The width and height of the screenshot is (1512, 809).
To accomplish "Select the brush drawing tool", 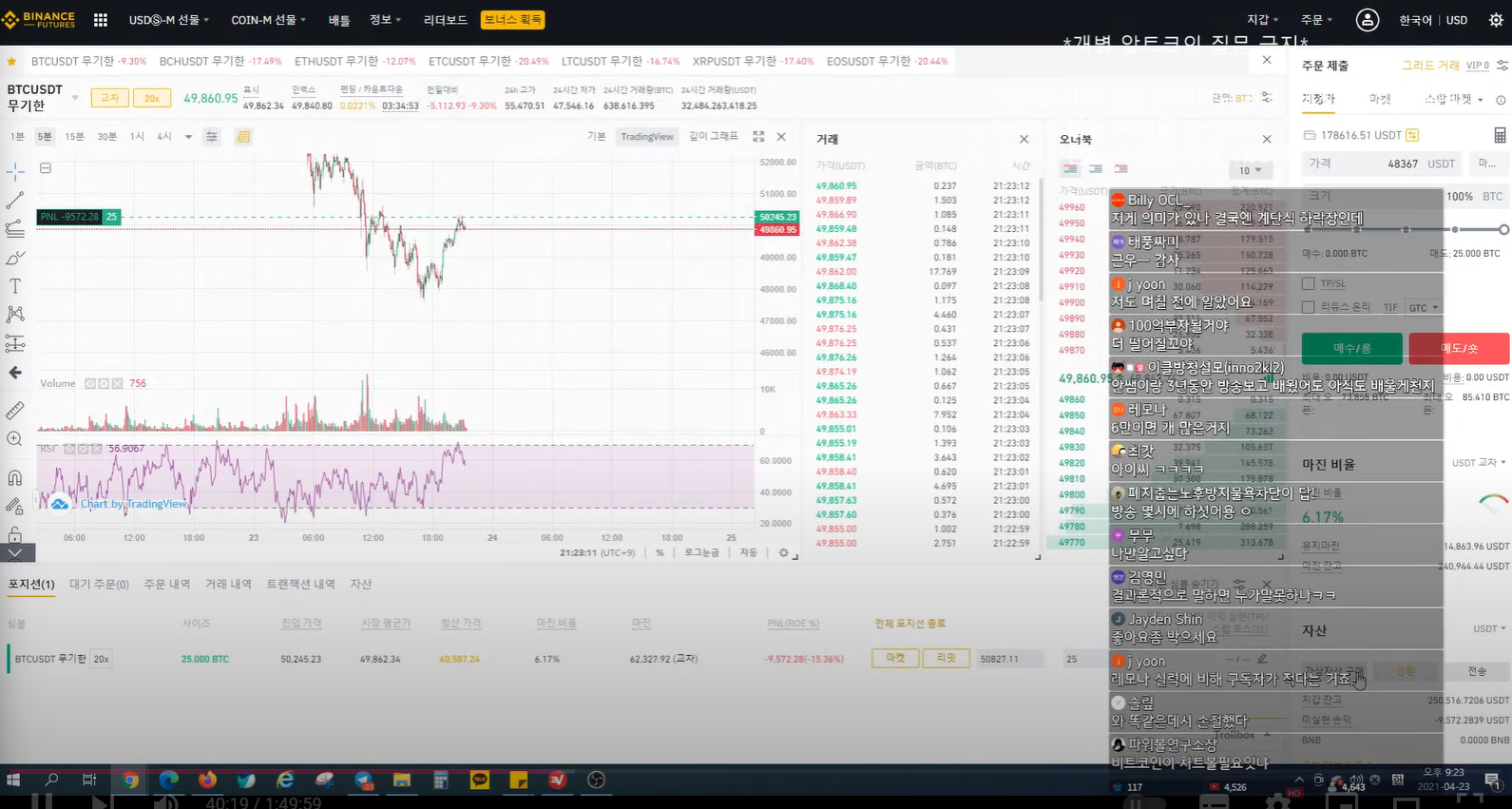I will 15,258.
